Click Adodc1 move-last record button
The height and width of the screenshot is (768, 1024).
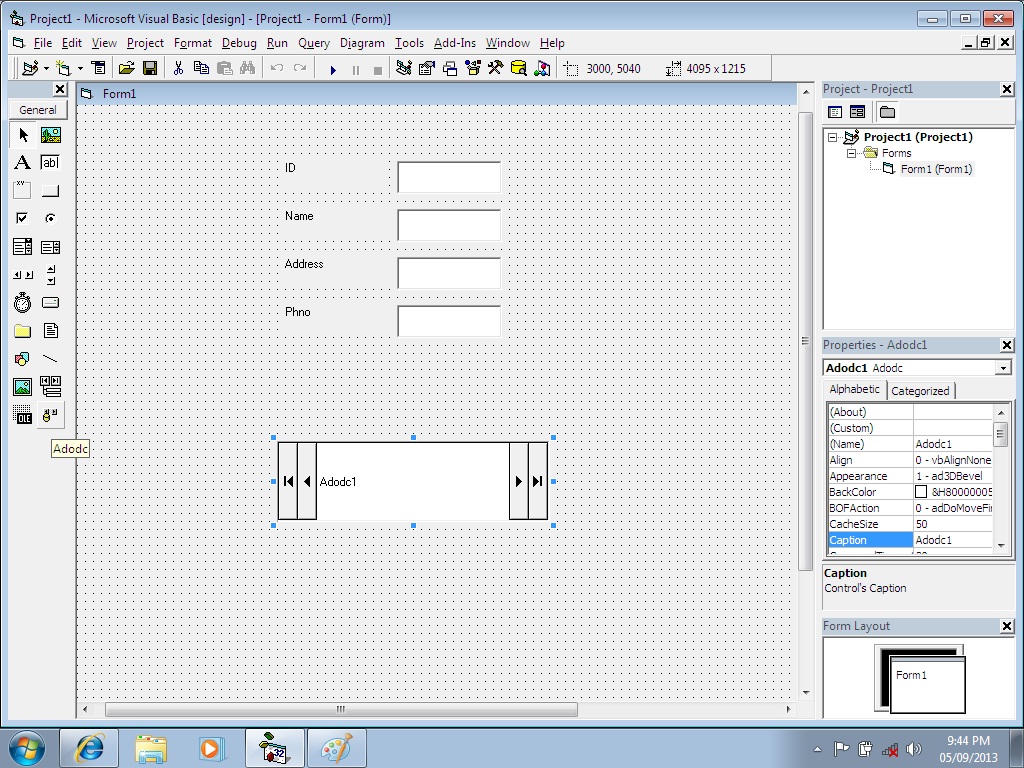click(537, 481)
